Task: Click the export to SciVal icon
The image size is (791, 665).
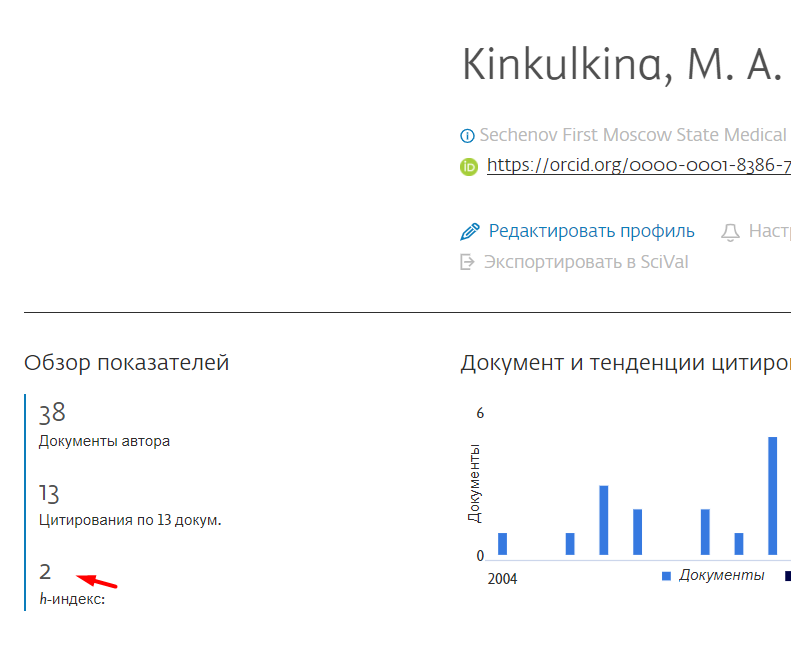Action: pos(467,262)
